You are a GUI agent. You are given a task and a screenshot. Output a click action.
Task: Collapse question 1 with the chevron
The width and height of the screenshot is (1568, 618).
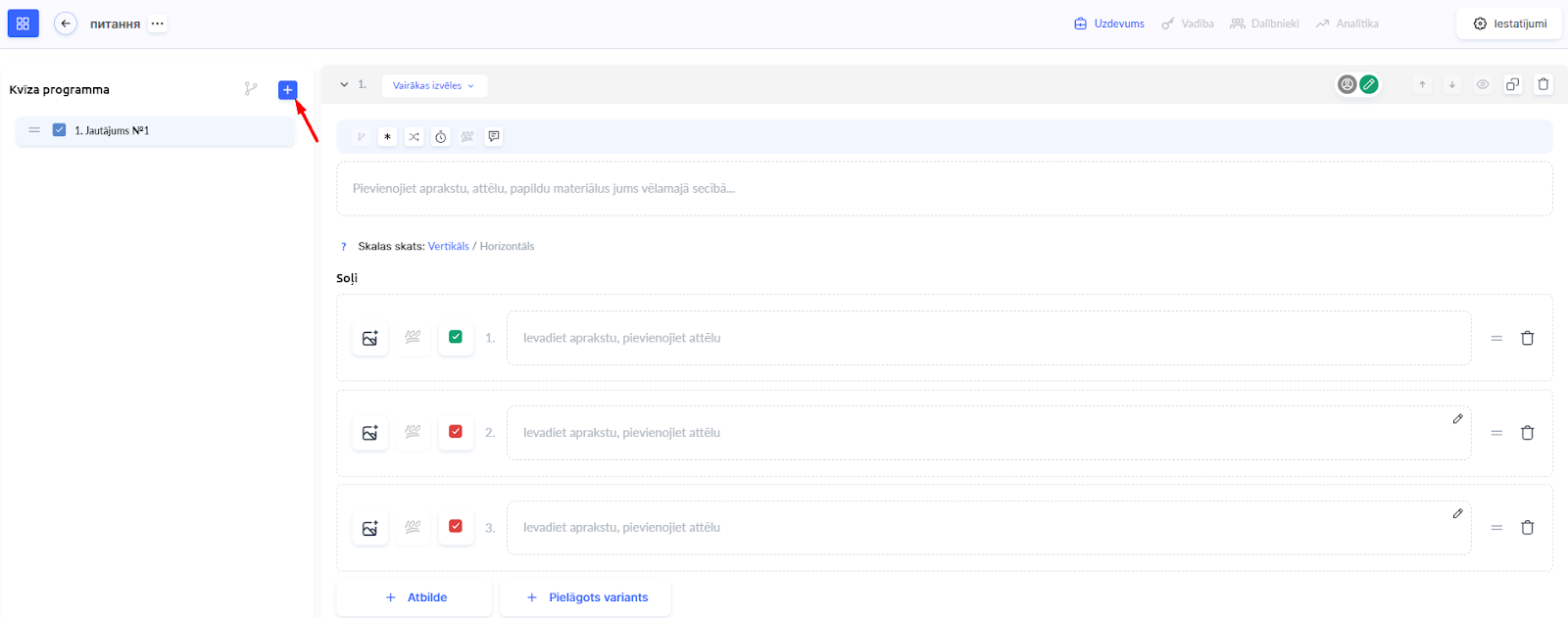344,85
